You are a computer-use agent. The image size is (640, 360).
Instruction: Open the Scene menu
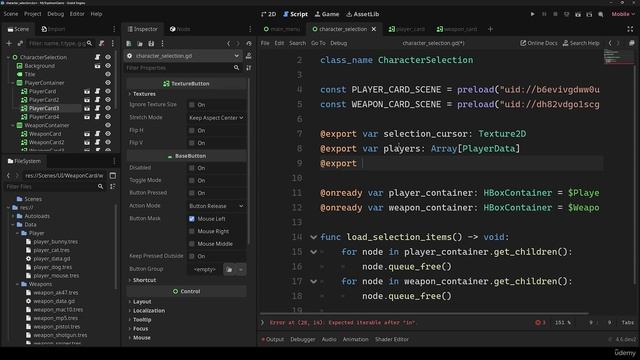click(x=11, y=14)
